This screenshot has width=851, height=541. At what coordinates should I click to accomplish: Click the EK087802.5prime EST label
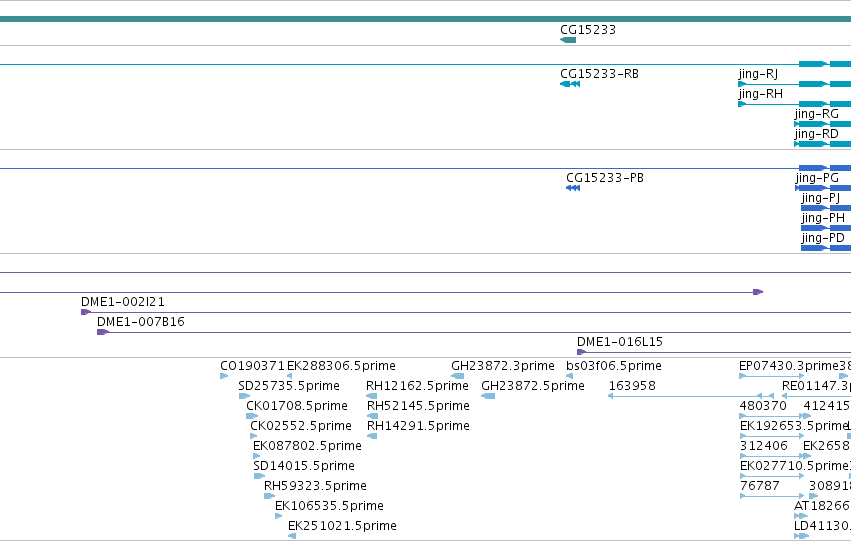(x=307, y=446)
